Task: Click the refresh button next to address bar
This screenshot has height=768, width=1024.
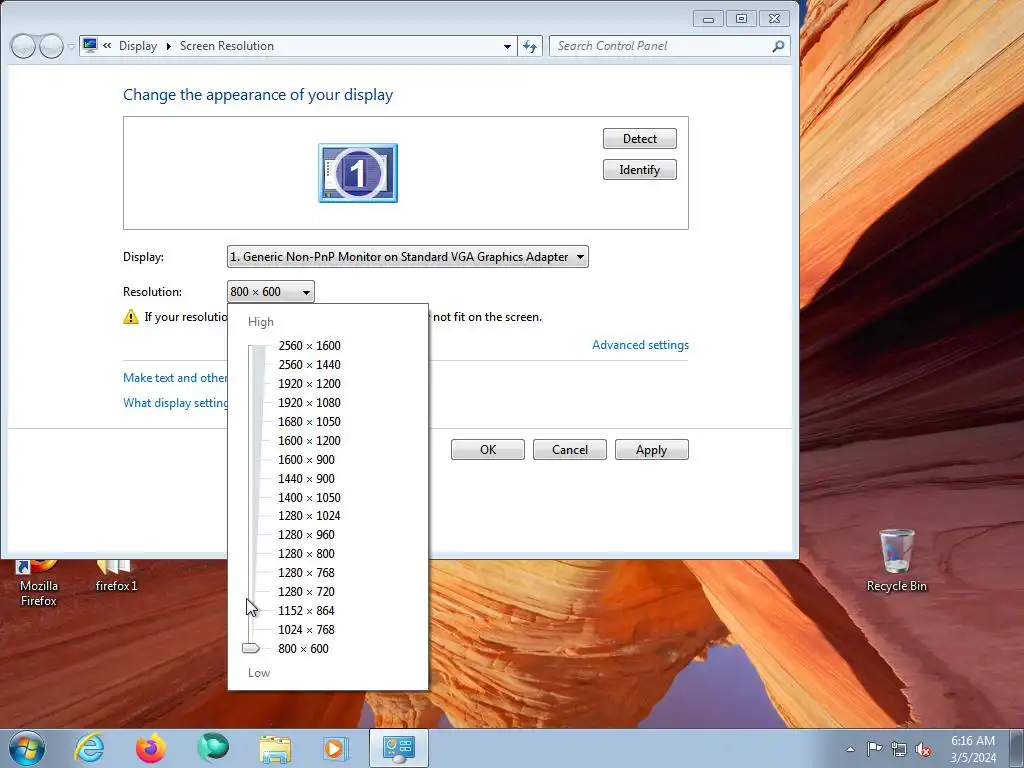Action: pyautogui.click(x=530, y=46)
